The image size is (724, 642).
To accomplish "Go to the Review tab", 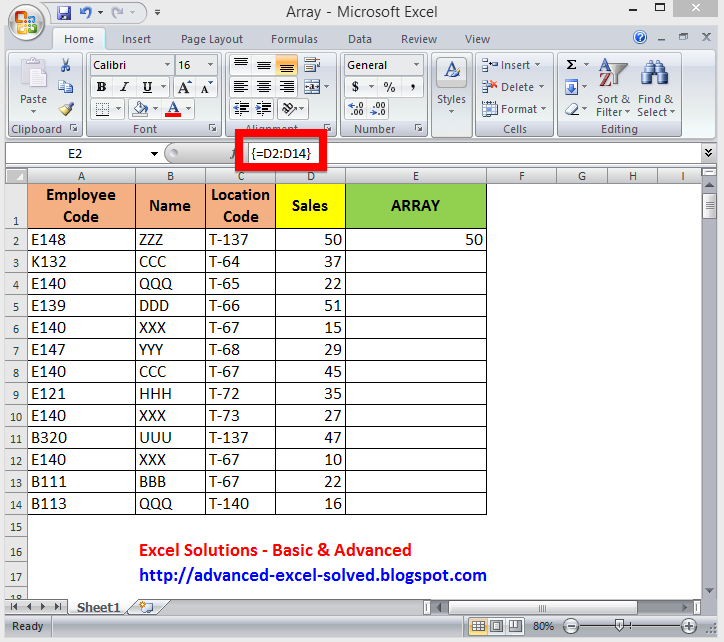I will 419,39.
